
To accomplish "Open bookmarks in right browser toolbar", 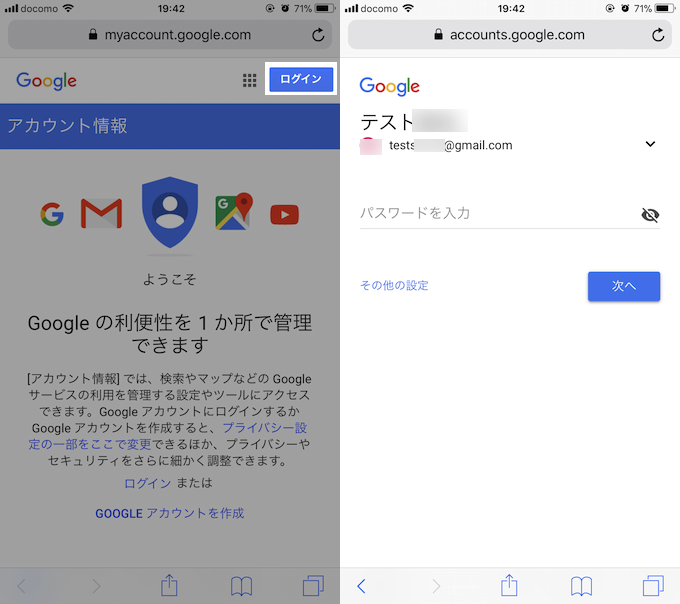I will [x=581, y=586].
